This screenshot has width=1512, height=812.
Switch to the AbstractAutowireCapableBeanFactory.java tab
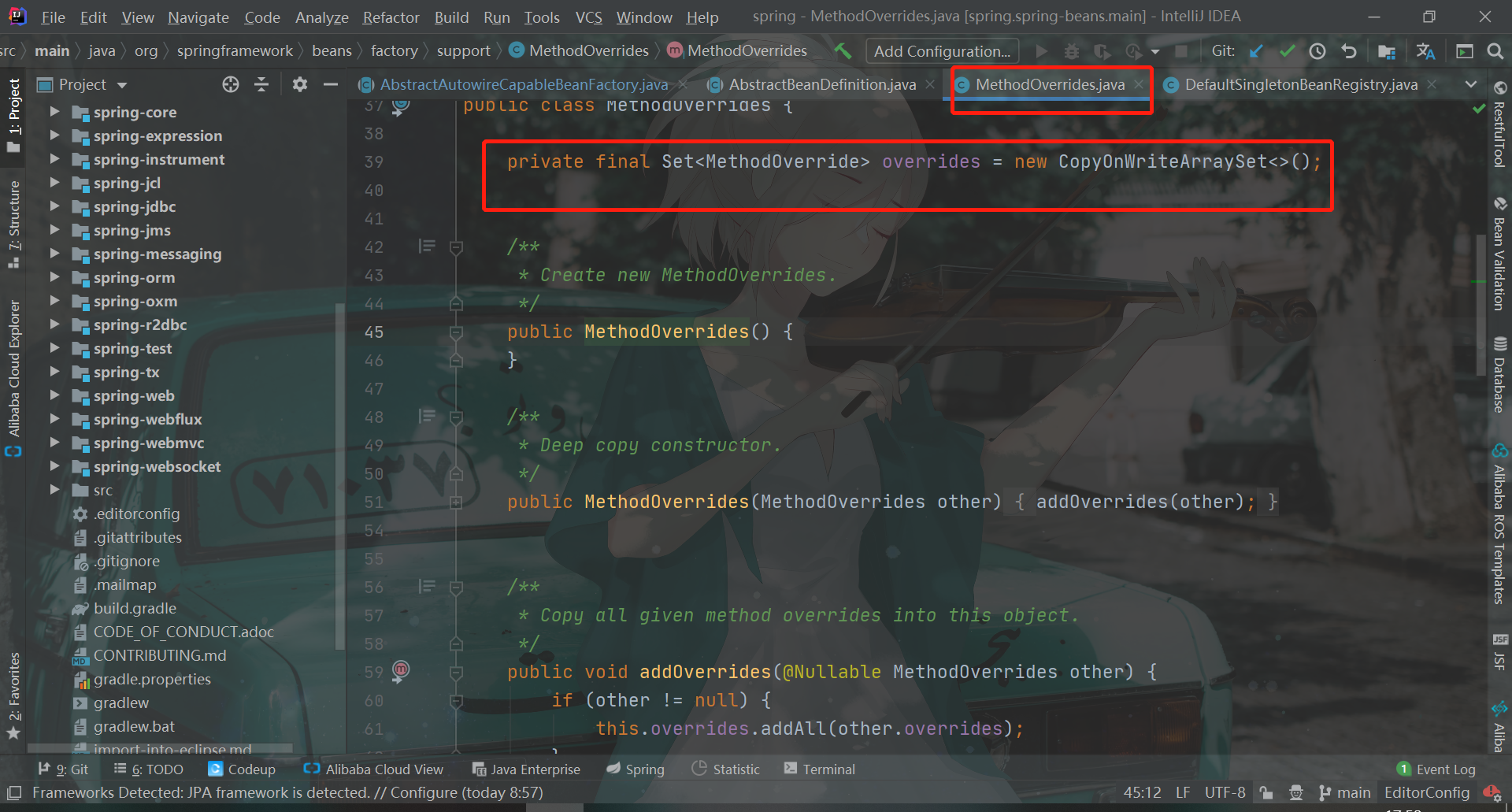(x=523, y=84)
